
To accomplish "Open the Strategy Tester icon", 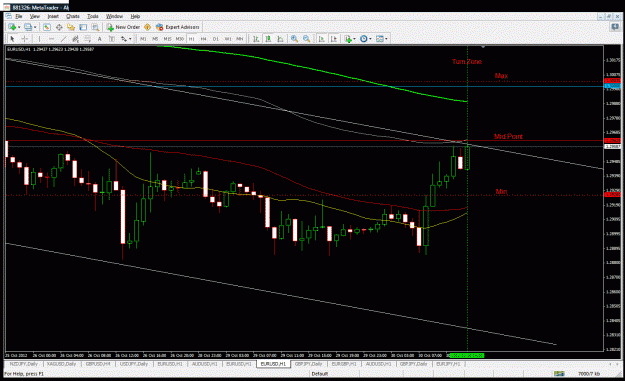I will (x=95, y=27).
